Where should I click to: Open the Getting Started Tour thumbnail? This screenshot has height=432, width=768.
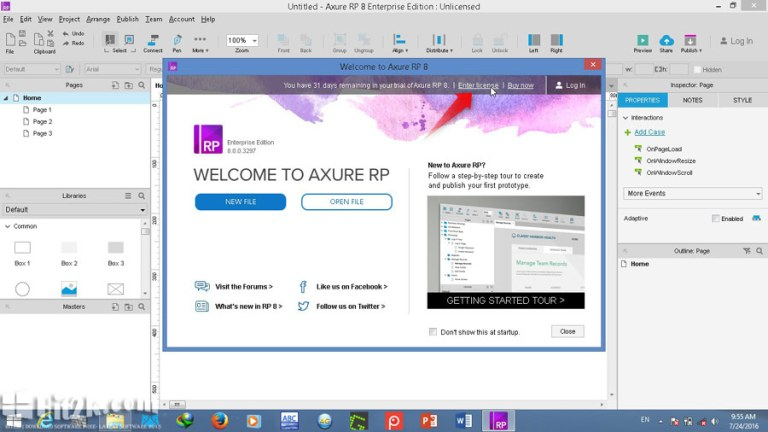505,252
